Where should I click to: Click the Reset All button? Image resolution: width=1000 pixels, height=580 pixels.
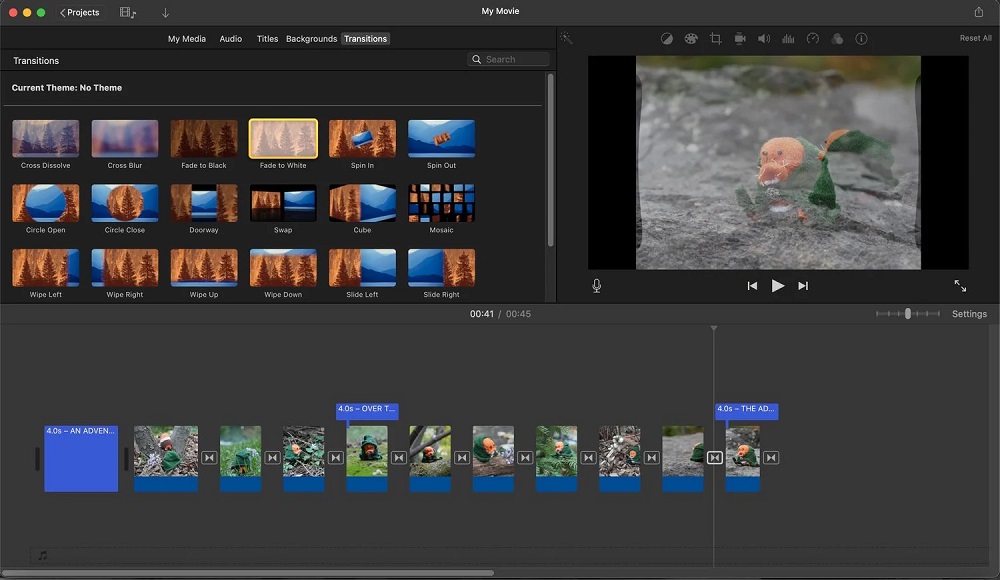(975, 39)
